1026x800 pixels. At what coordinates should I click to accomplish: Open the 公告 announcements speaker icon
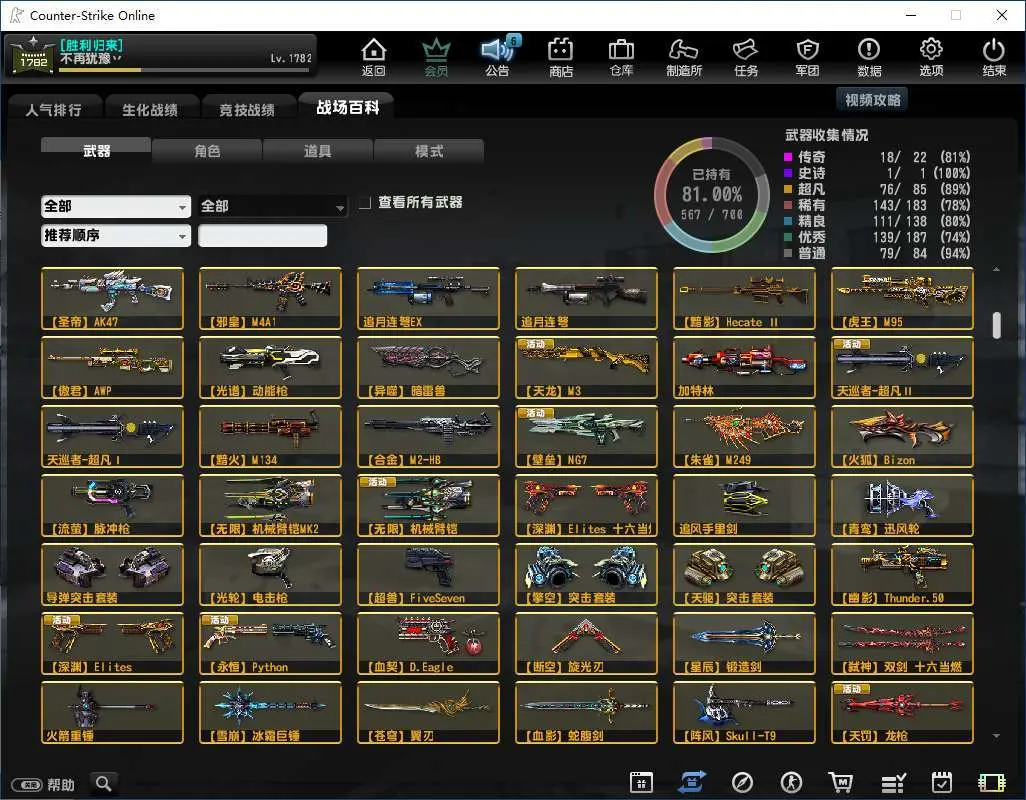[x=499, y=56]
